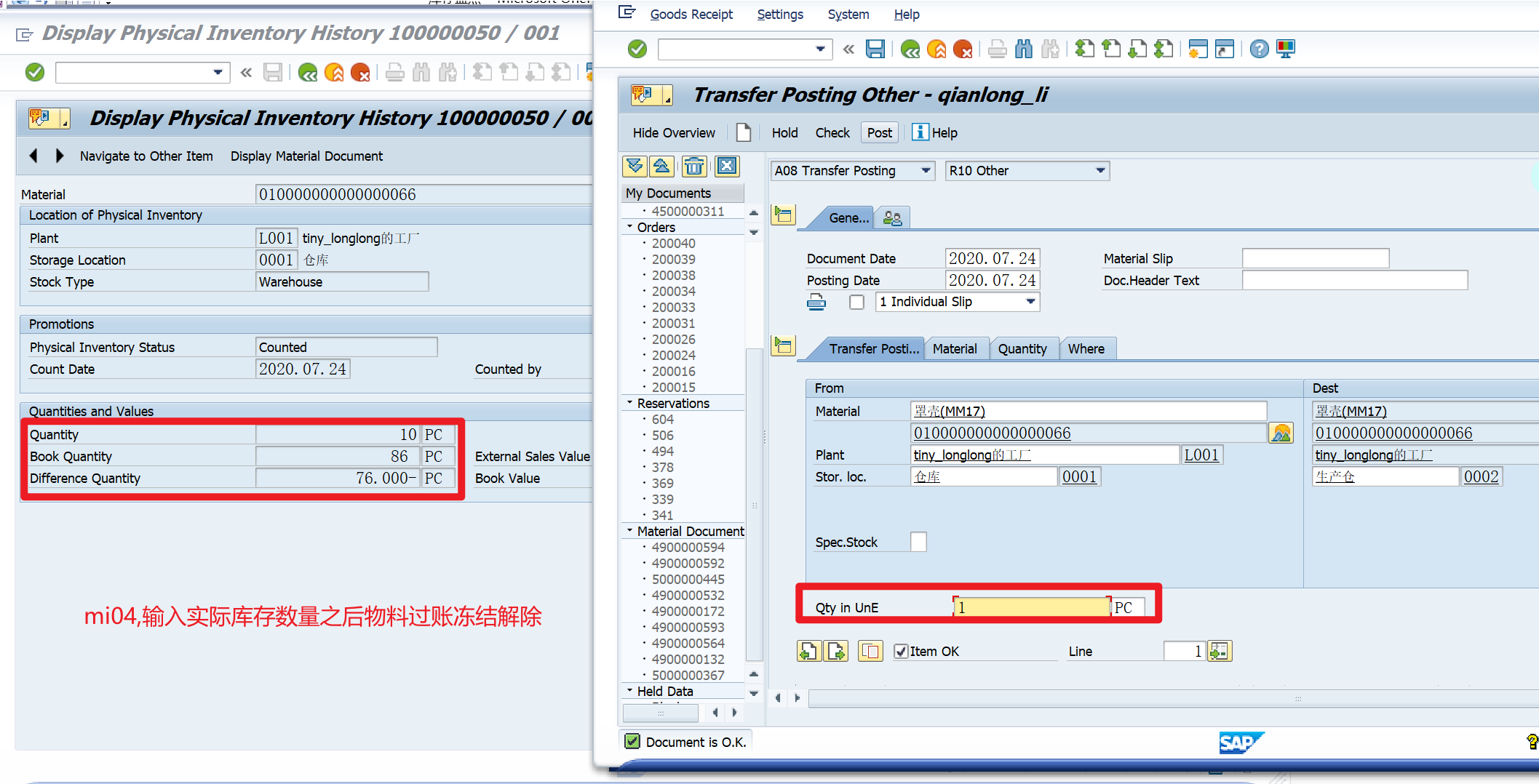The width and height of the screenshot is (1539, 784).
Task: Click the copy item icon beside Item OK
Action: [x=870, y=651]
